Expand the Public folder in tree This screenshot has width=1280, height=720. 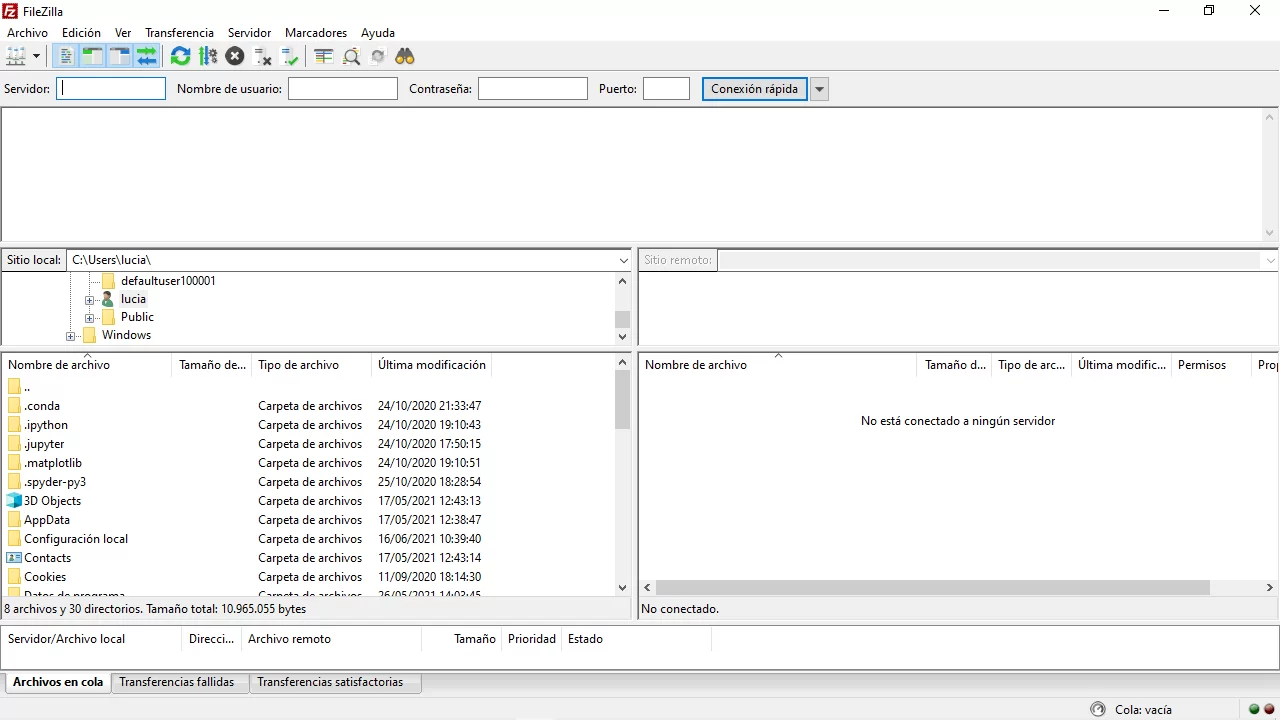89,318
